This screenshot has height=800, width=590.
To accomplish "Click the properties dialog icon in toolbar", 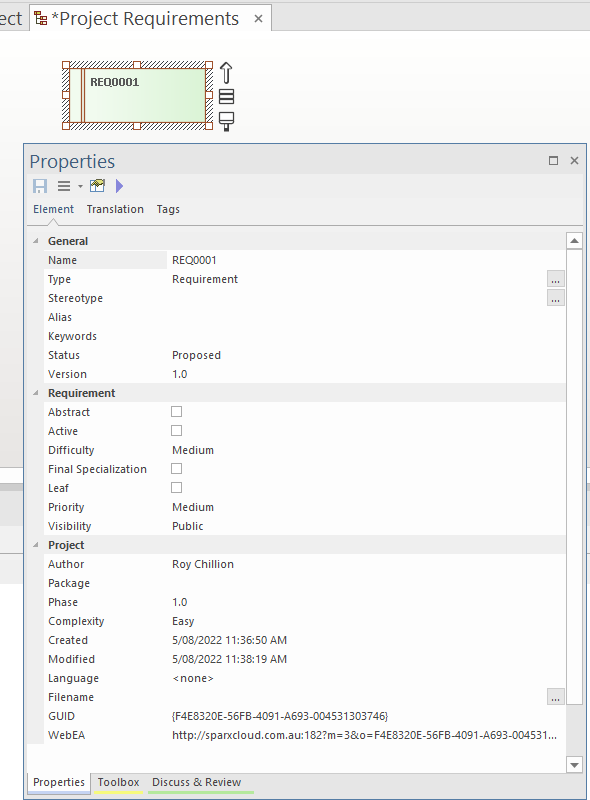I will point(97,186).
